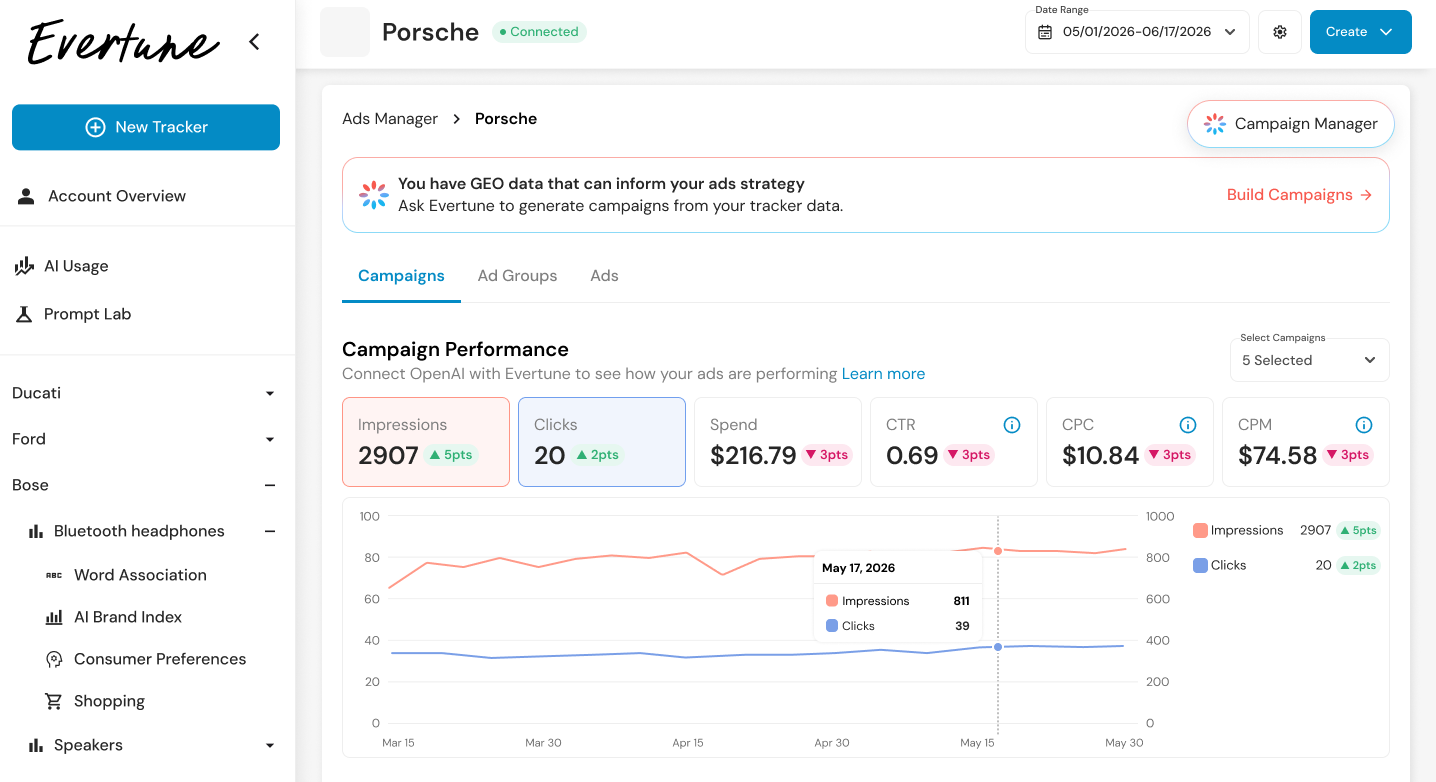Expand the Ducati tracker
Viewport: 1436px width, 782px height.
tap(270, 393)
